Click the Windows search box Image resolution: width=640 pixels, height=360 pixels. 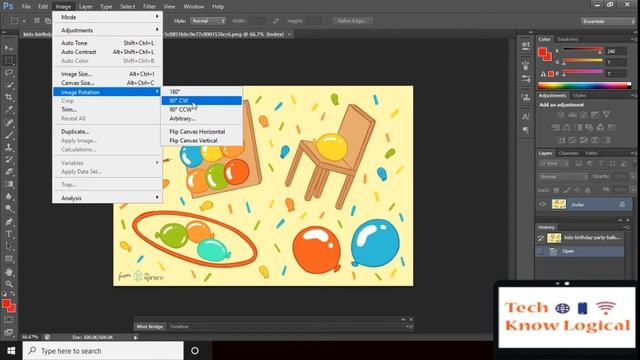coord(103,351)
